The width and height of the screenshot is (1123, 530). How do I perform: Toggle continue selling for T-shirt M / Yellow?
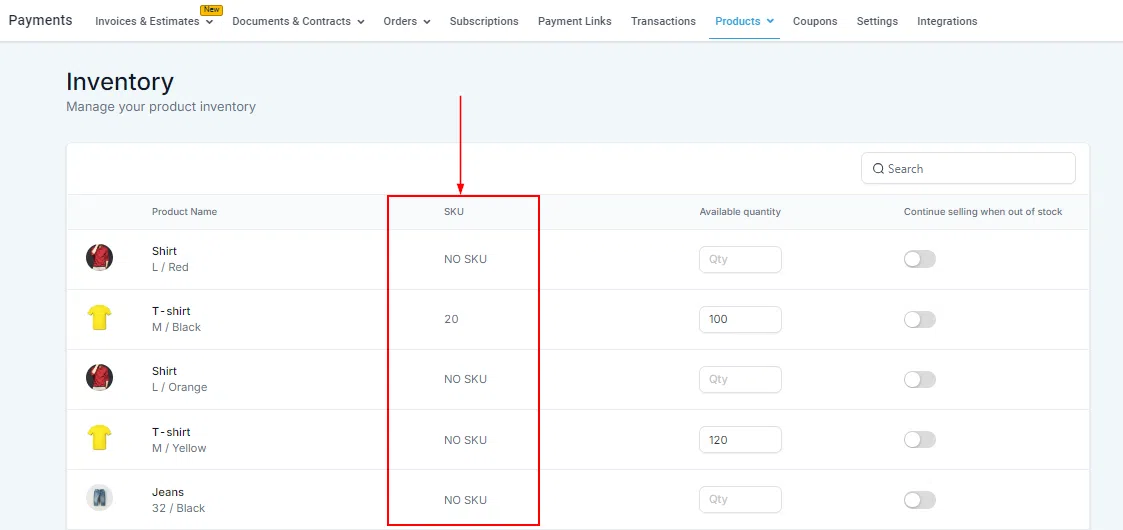click(x=920, y=440)
